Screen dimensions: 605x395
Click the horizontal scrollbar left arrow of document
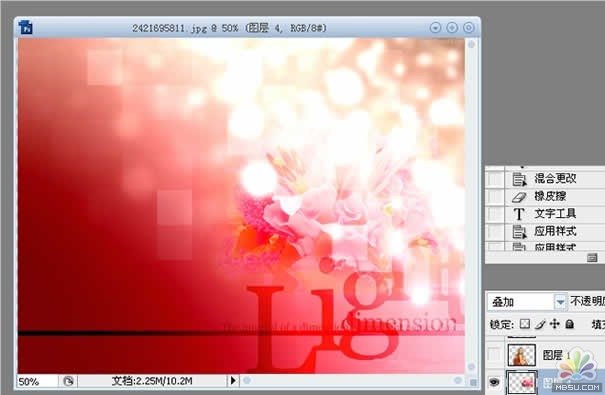point(247,381)
